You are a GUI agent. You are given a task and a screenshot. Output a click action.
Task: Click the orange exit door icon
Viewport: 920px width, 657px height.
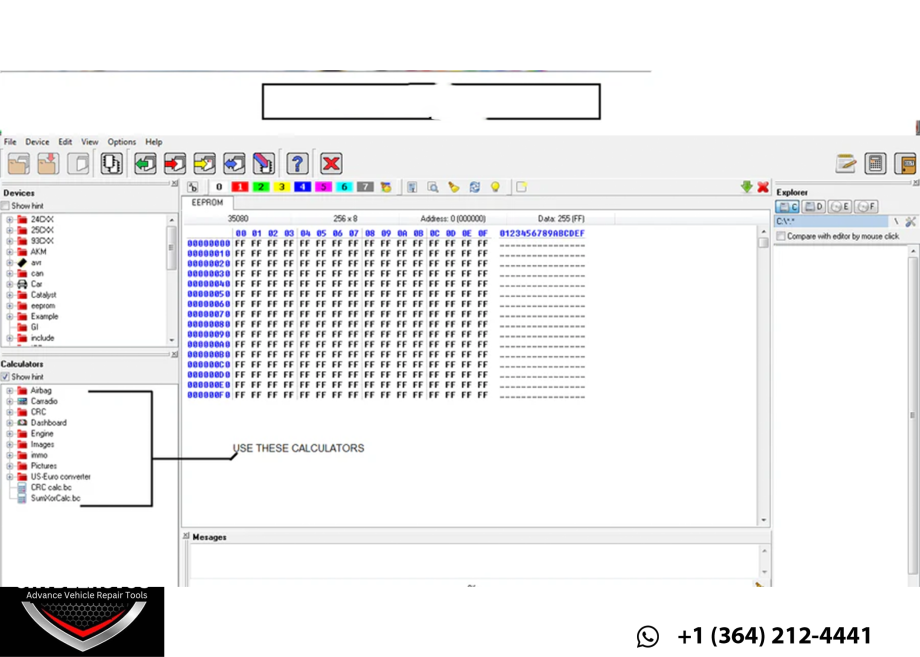(905, 164)
